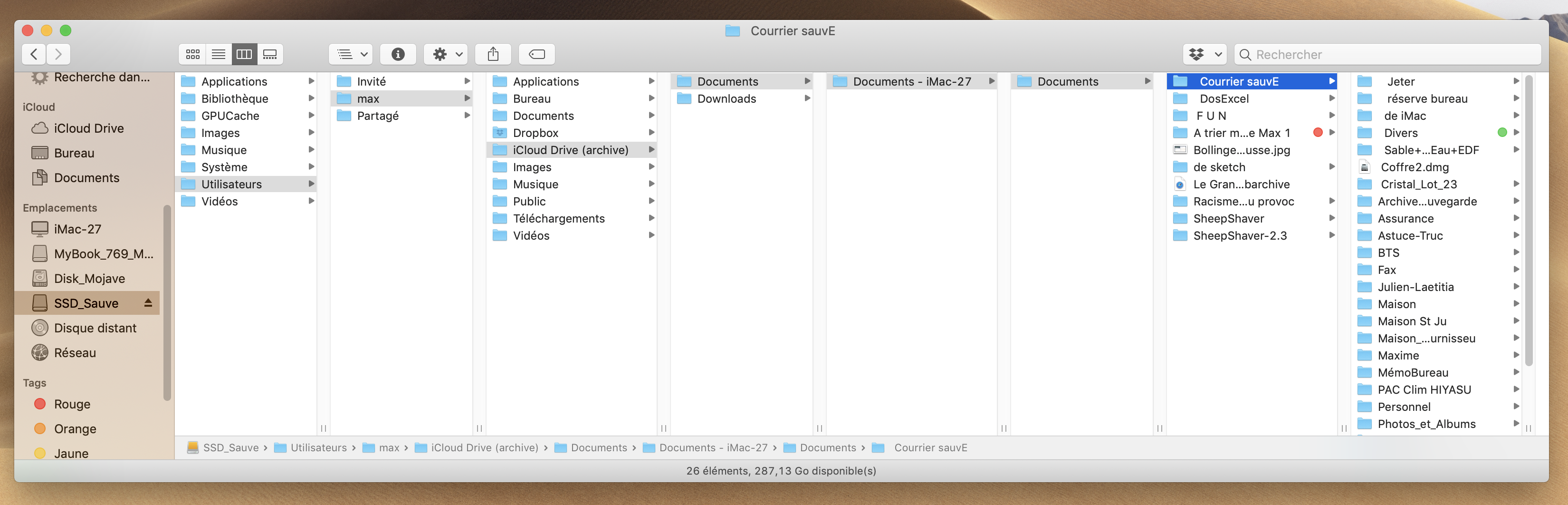Image resolution: width=1568 pixels, height=505 pixels.
Task: Go forward with the right chevron button
Action: (58, 54)
